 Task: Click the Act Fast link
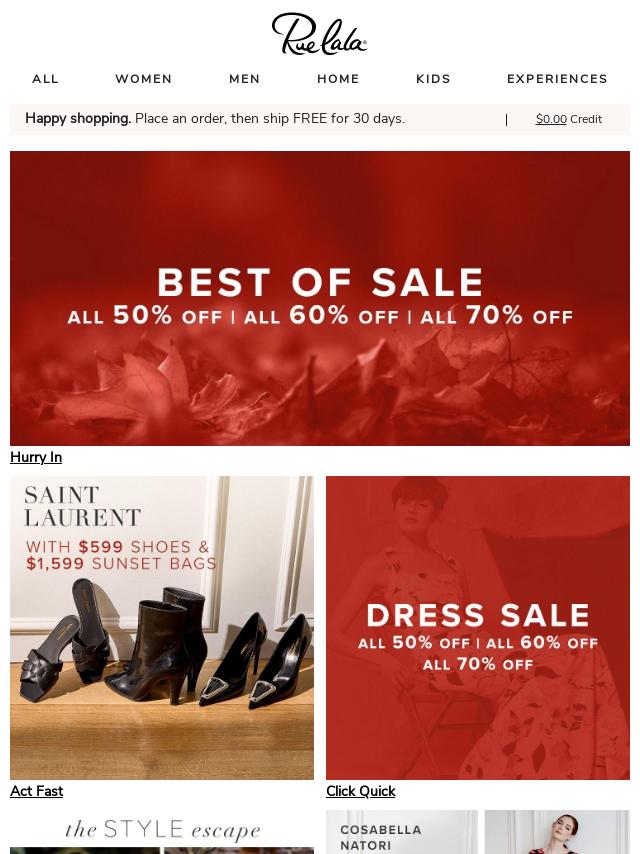(x=36, y=791)
